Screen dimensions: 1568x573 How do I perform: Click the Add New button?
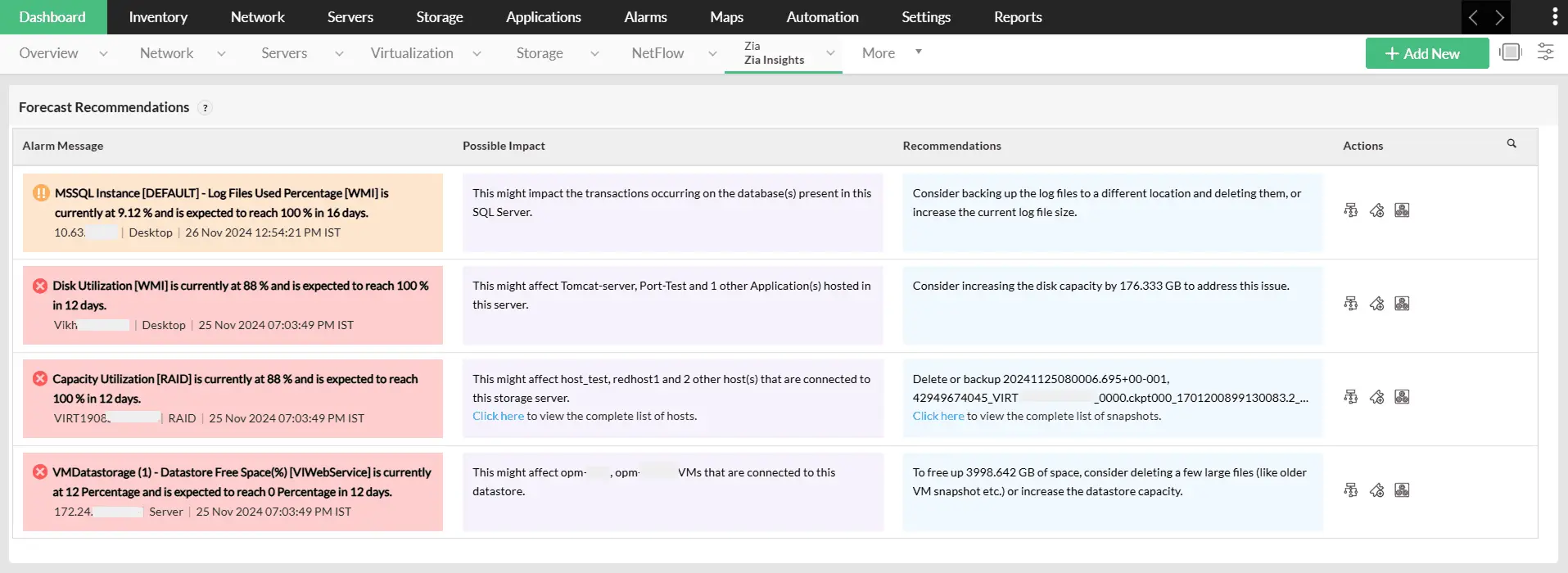coord(1426,53)
